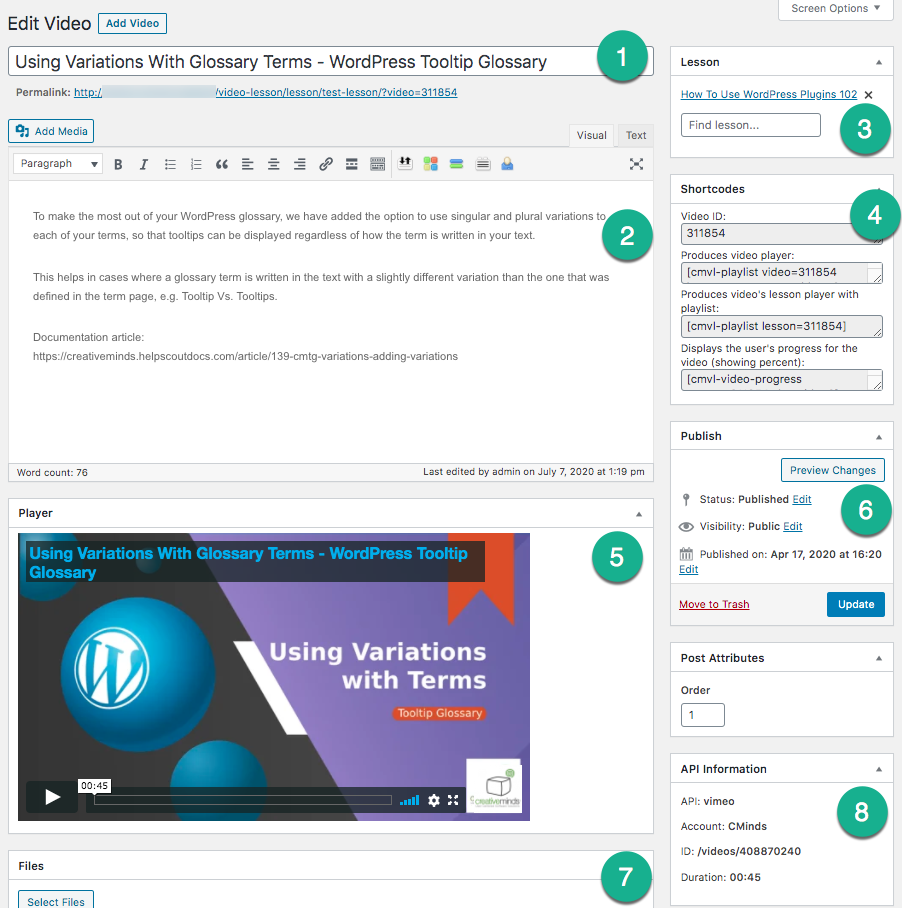The width and height of the screenshot is (902, 908).
Task: Switch to the Text editor tab
Action: click(x=636, y=136)
